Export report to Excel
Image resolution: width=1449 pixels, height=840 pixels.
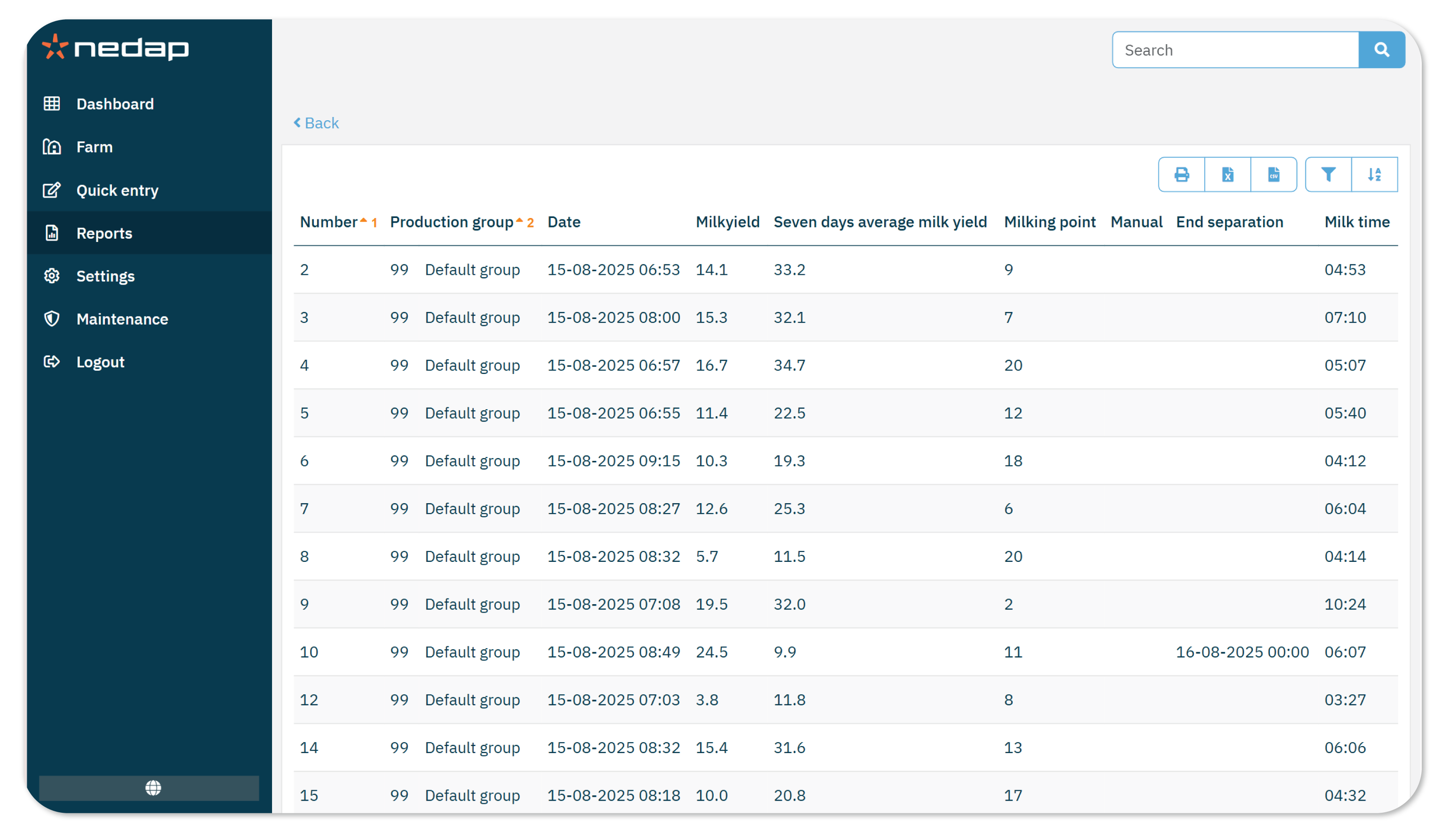coord(1228,175)
